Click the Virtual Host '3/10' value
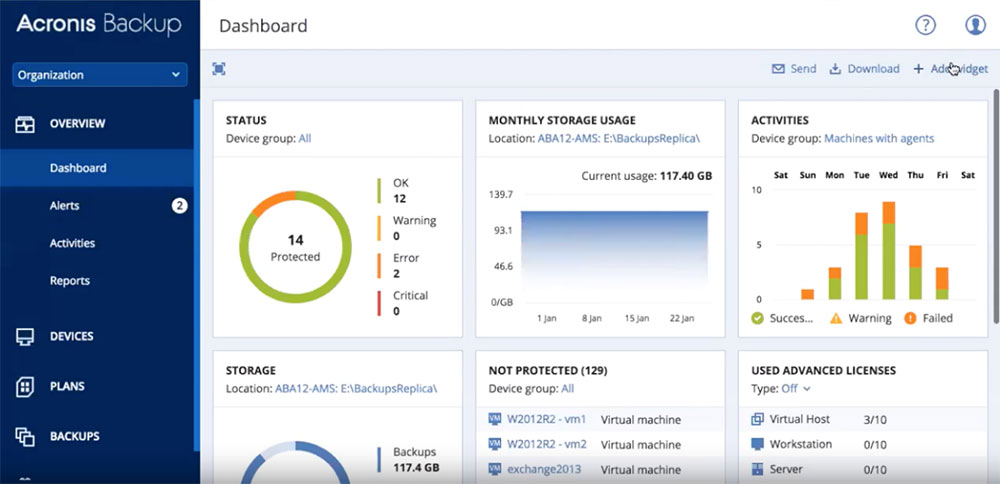The height and width of the screenshot is (484, 1000). click(876, 420)
